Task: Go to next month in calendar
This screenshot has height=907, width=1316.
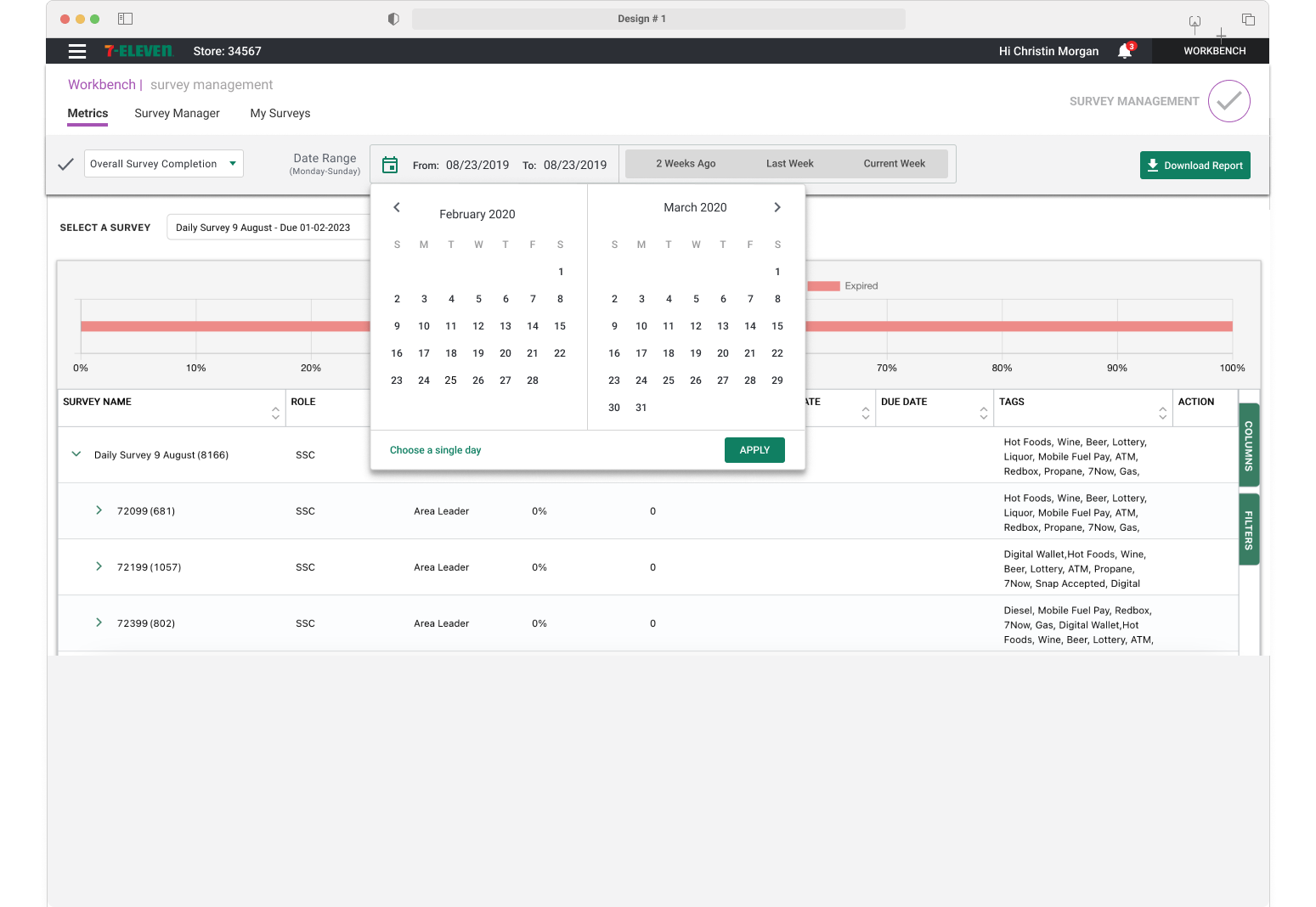Action: pyautogui.click(x=777, y=207)
